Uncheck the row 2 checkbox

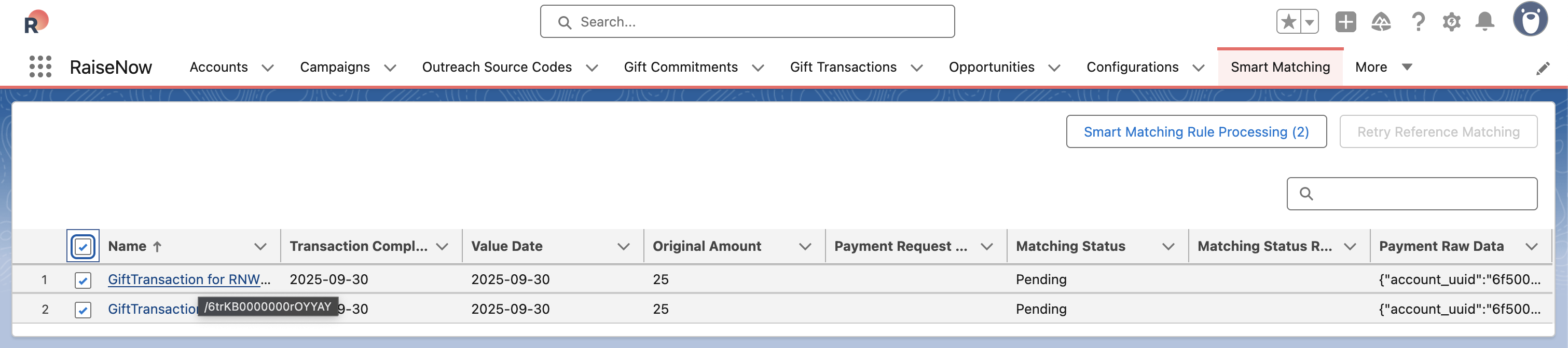[83, 310]
